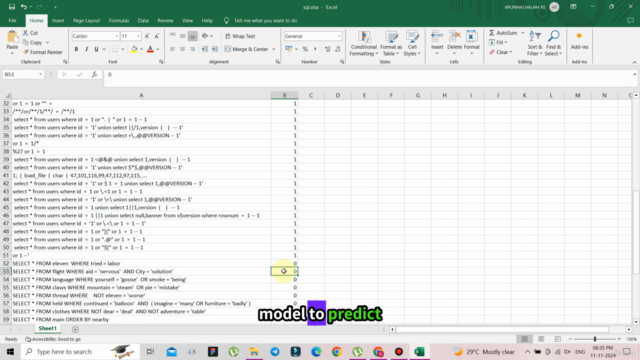Image resolution: width=640 pixels, height=360 pixels.
Task: Click Increase Decimal icon
Action: [x=327, y=49]
